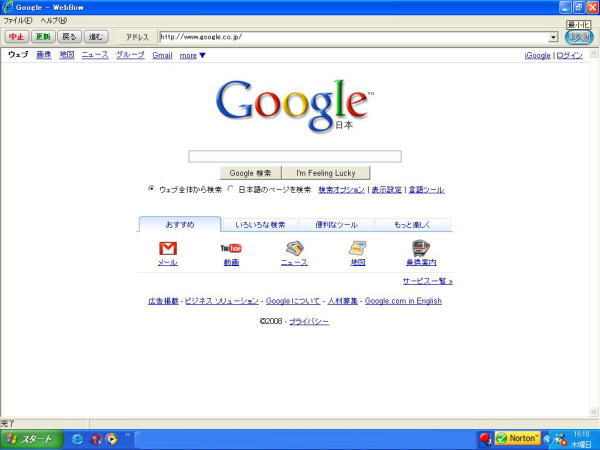The height and width of the screenshot is (450, 600).
Task: Open the Gmail top bar link
Action: pyautogui.click(x=162, y=55)
